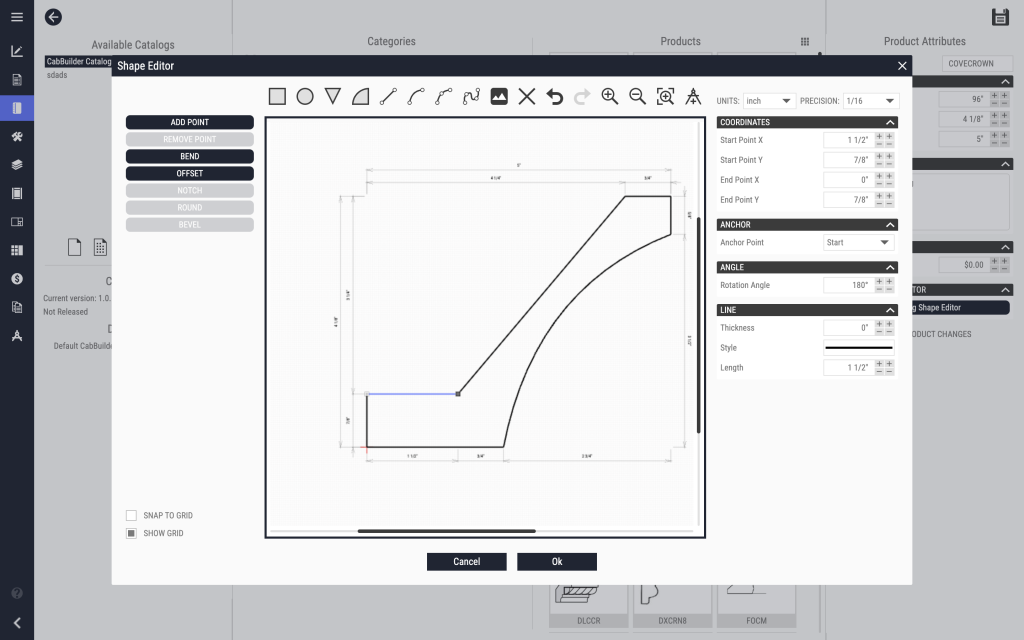This screenshot has width=1024, height=640.
Task: Open the Anchor Point dropdown
Action: (857, 243)
